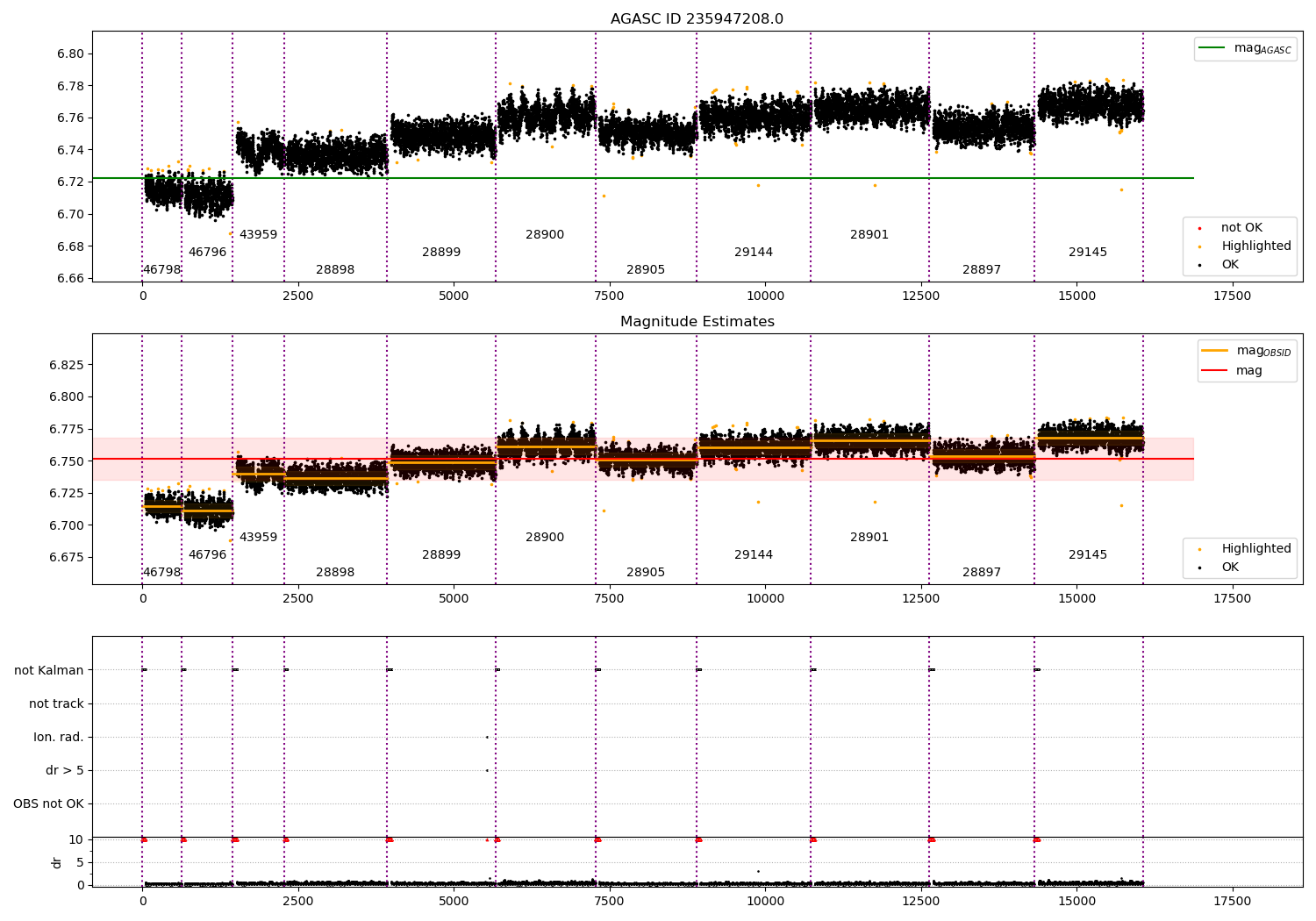Viewport: 1316px width, 921px height.
Task: Click obsid label 28905 in Magnitude Estimates plot
Action: click(646, 573)
